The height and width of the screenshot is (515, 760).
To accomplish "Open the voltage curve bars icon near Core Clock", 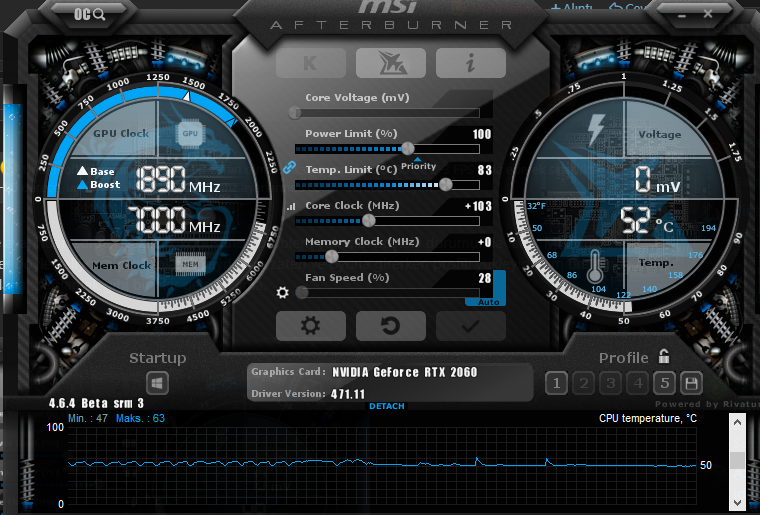I will coord(291,206).
